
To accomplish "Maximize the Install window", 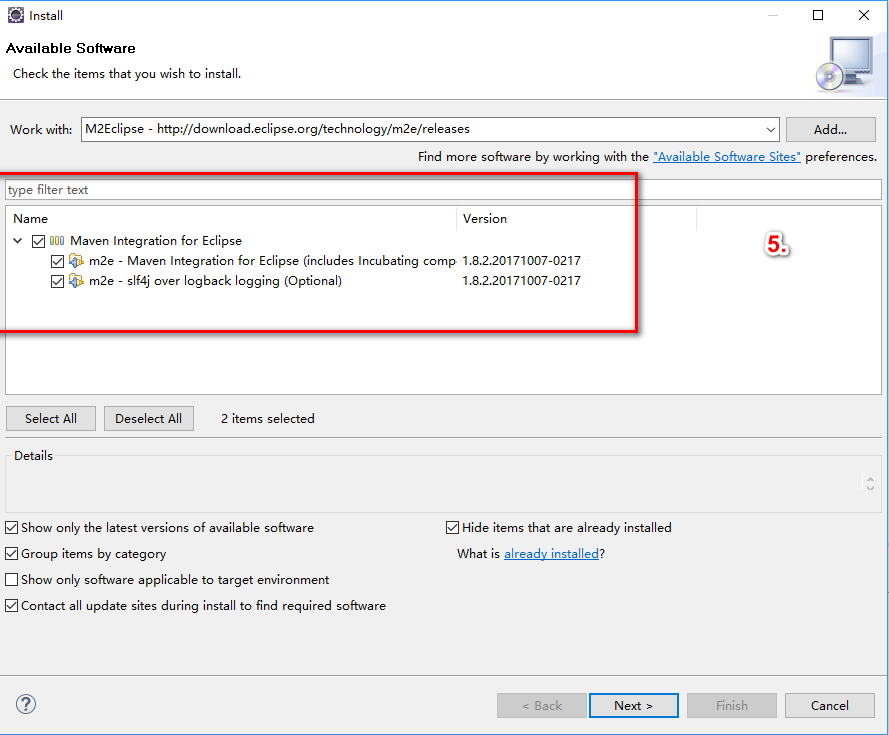I will point(818,15).
